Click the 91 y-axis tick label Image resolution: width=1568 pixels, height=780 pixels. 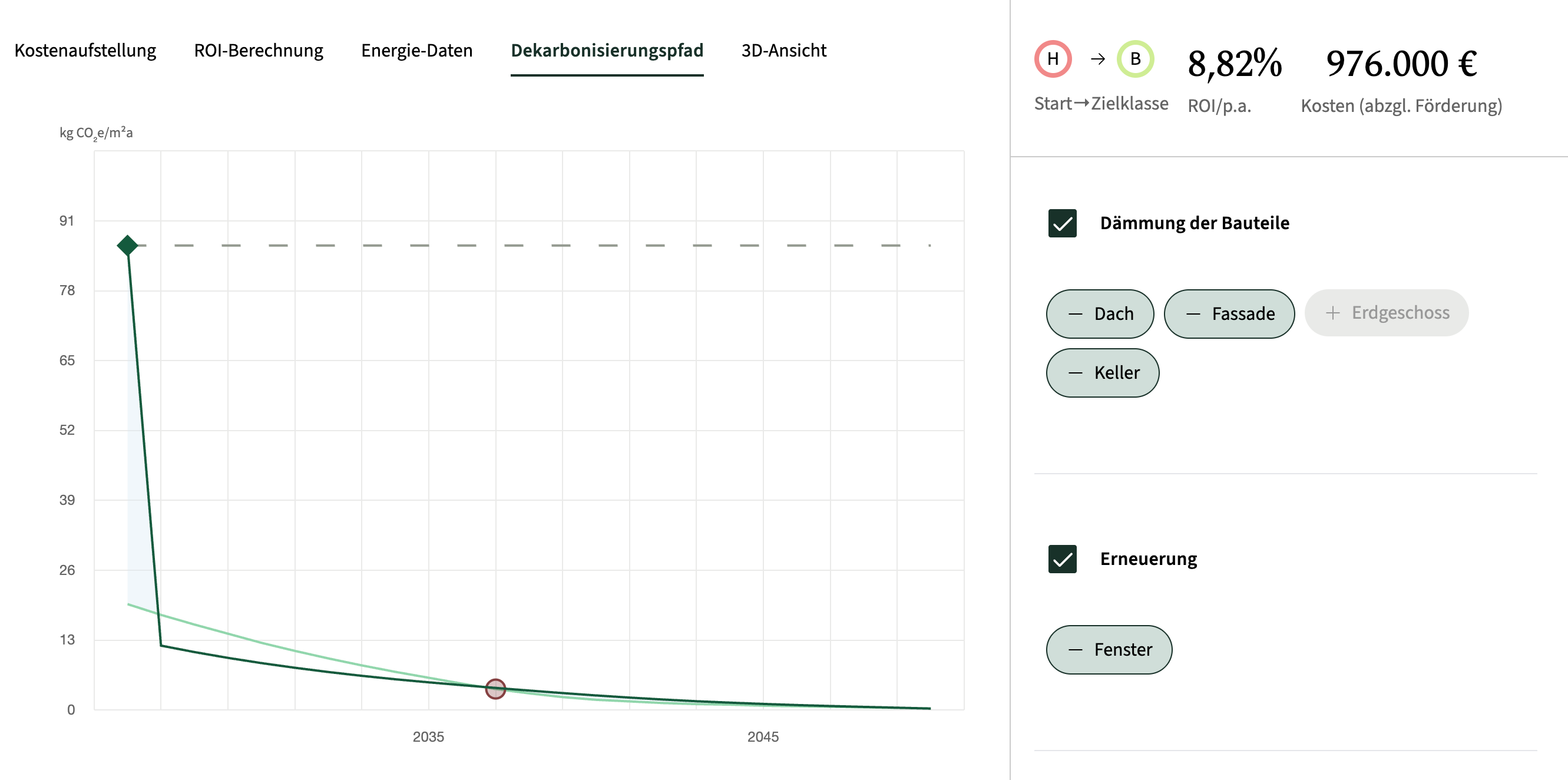(67, 221)
